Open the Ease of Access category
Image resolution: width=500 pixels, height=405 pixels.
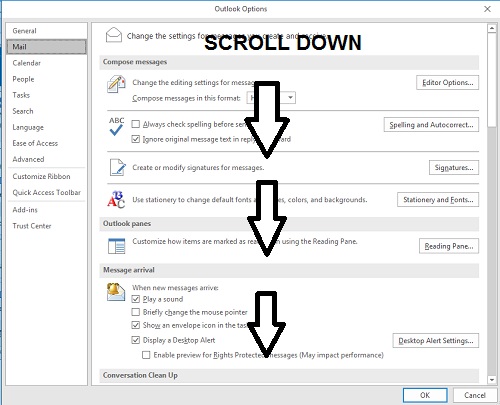coord(46,143)
